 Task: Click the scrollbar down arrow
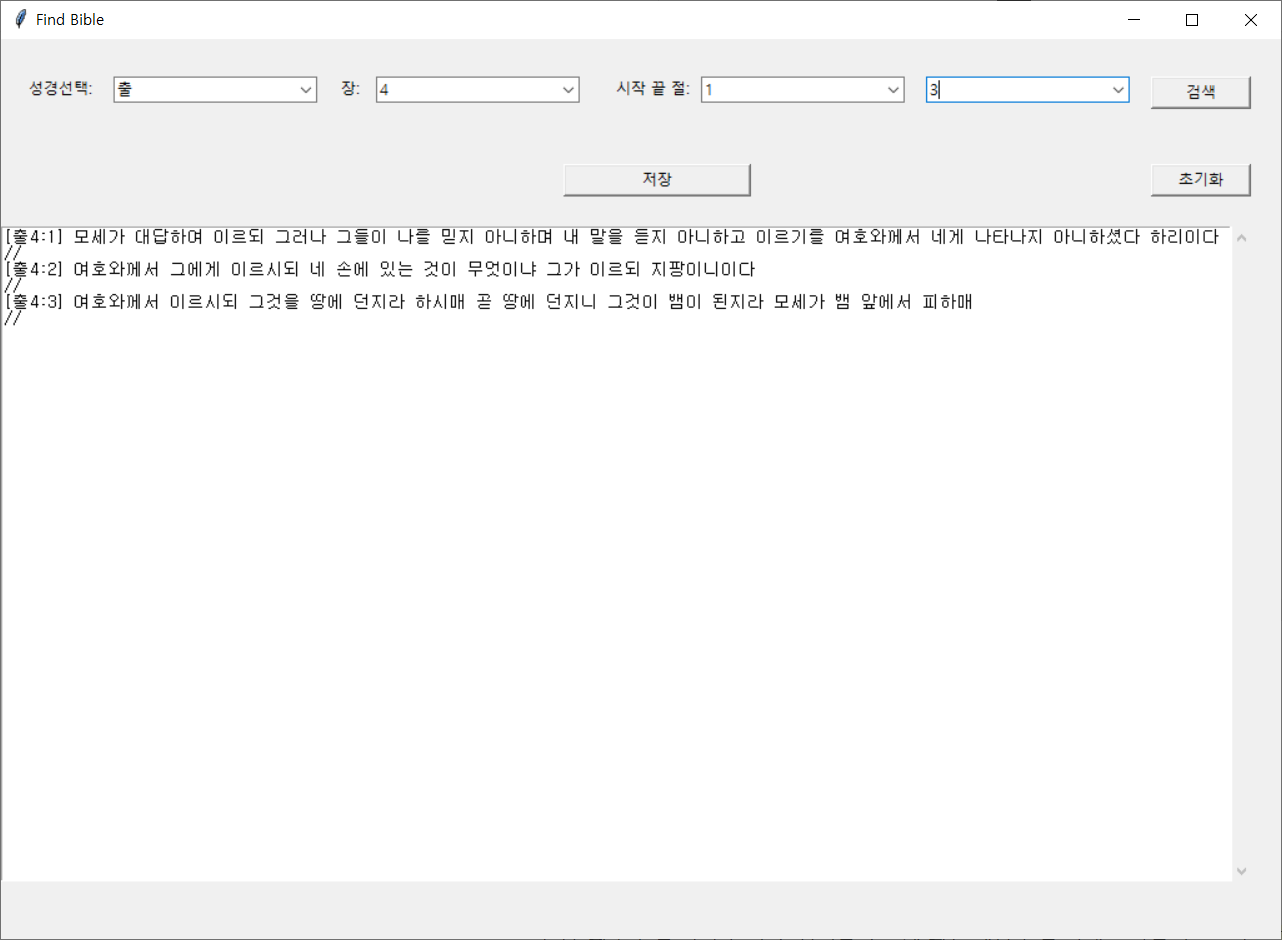coord(1241,871)
